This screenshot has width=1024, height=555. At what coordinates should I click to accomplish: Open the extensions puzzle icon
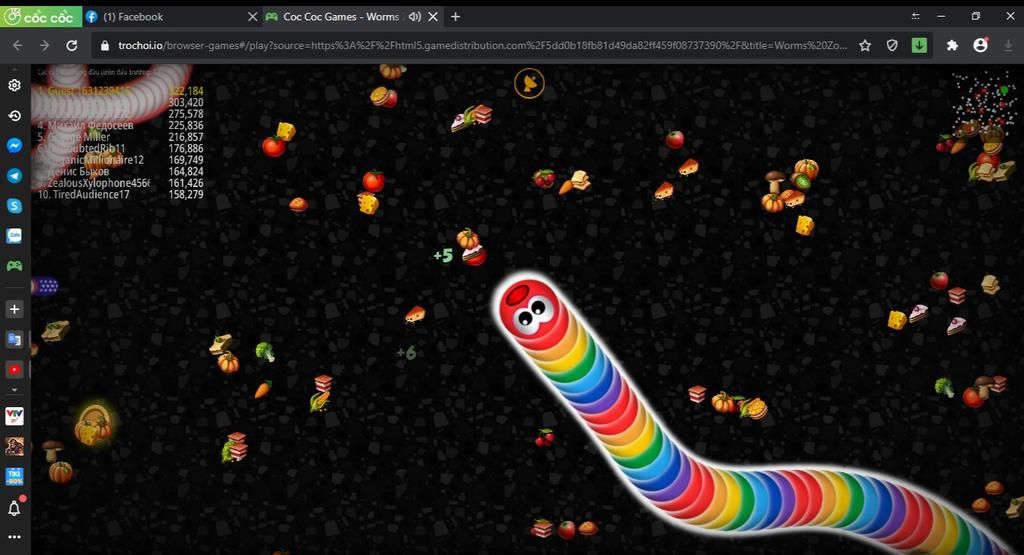pos(952,45)
